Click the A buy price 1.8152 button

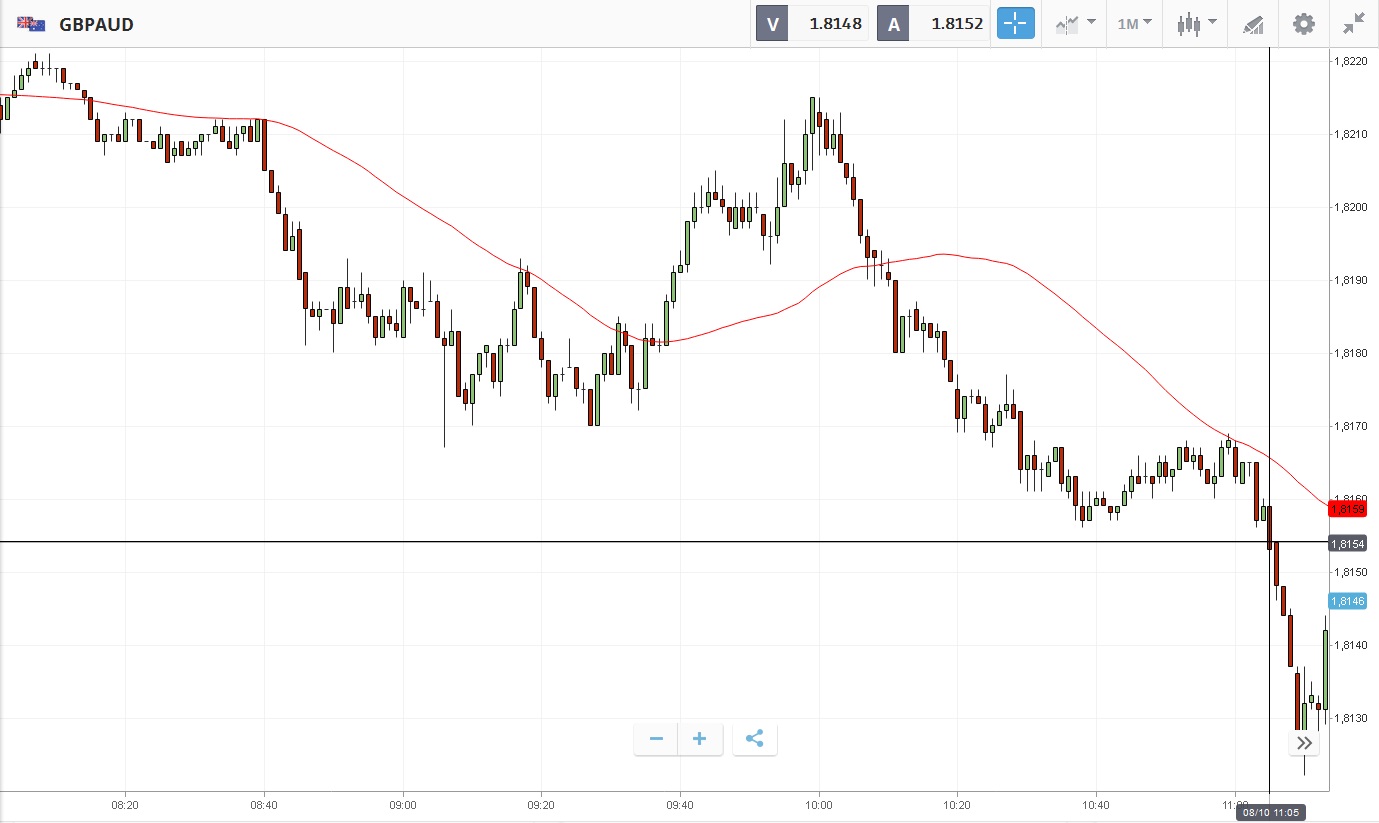(x=933, y=23)
